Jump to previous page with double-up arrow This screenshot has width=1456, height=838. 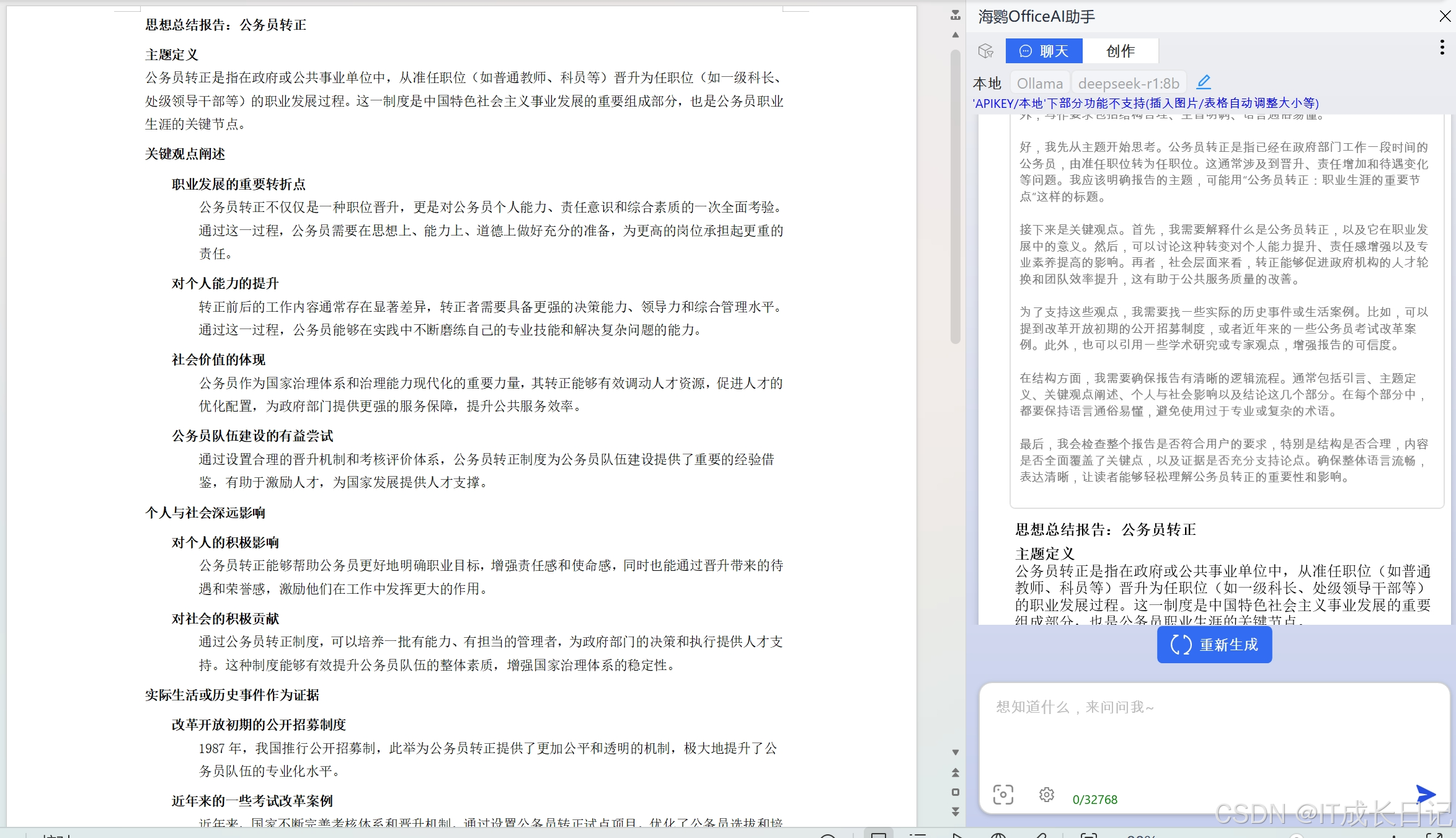tap(956, 773)
